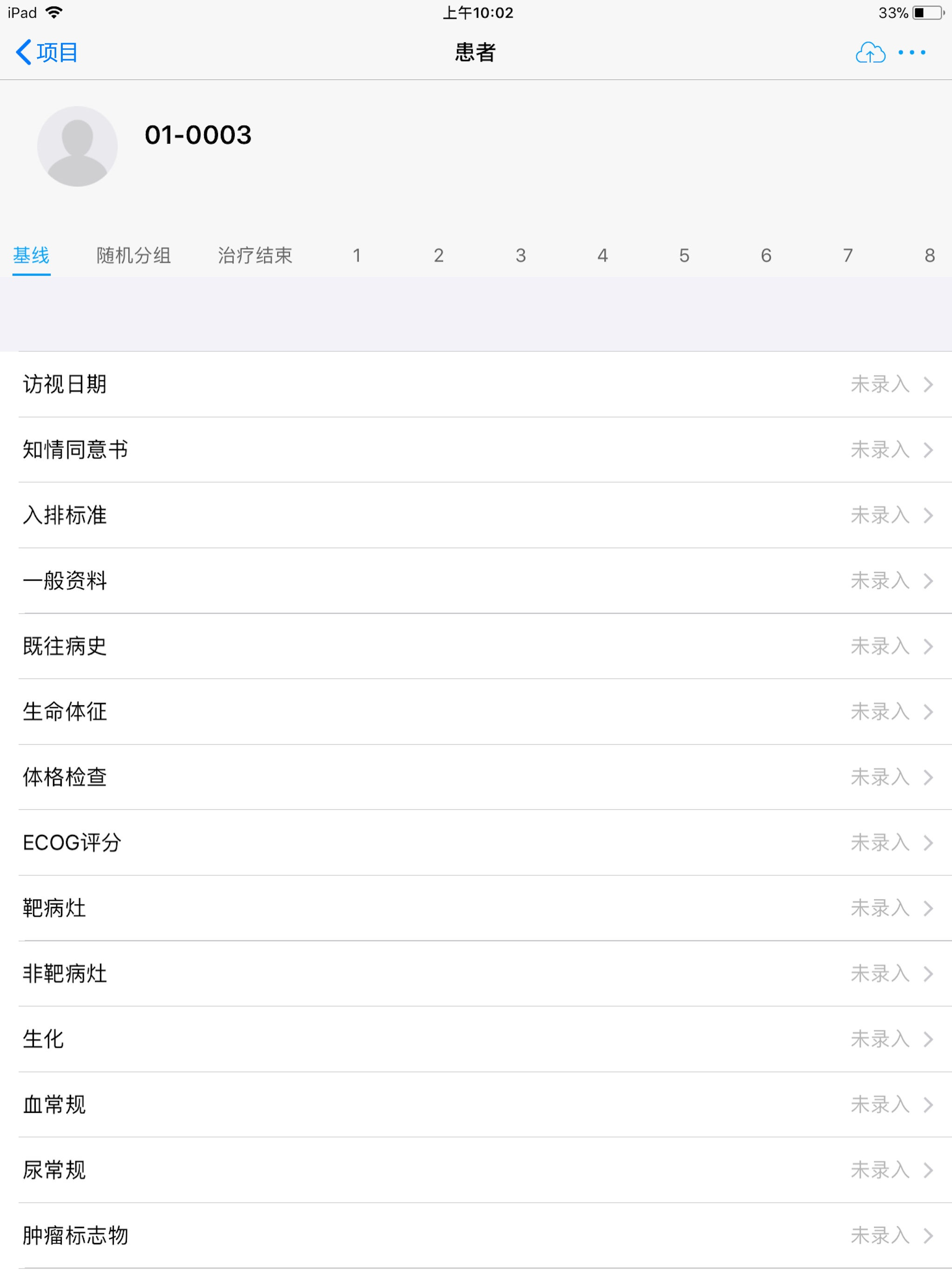Screen dimensions: 952x1270
Task: Expand chevron on 既往病史 row
Action: pyautogui.click(x=928, y=646)
